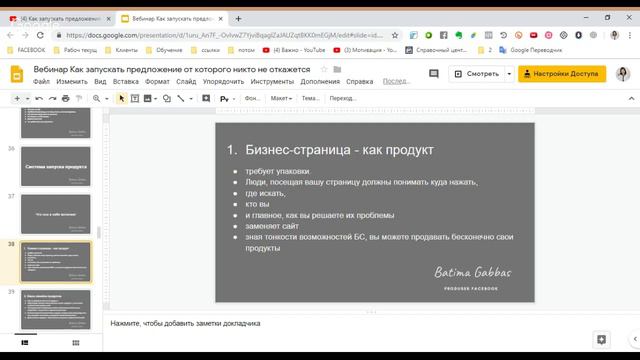Collapse the toolbar with the chevron
Image resolution: width=640 pixels, height=360 pixels.
(631, 99)
